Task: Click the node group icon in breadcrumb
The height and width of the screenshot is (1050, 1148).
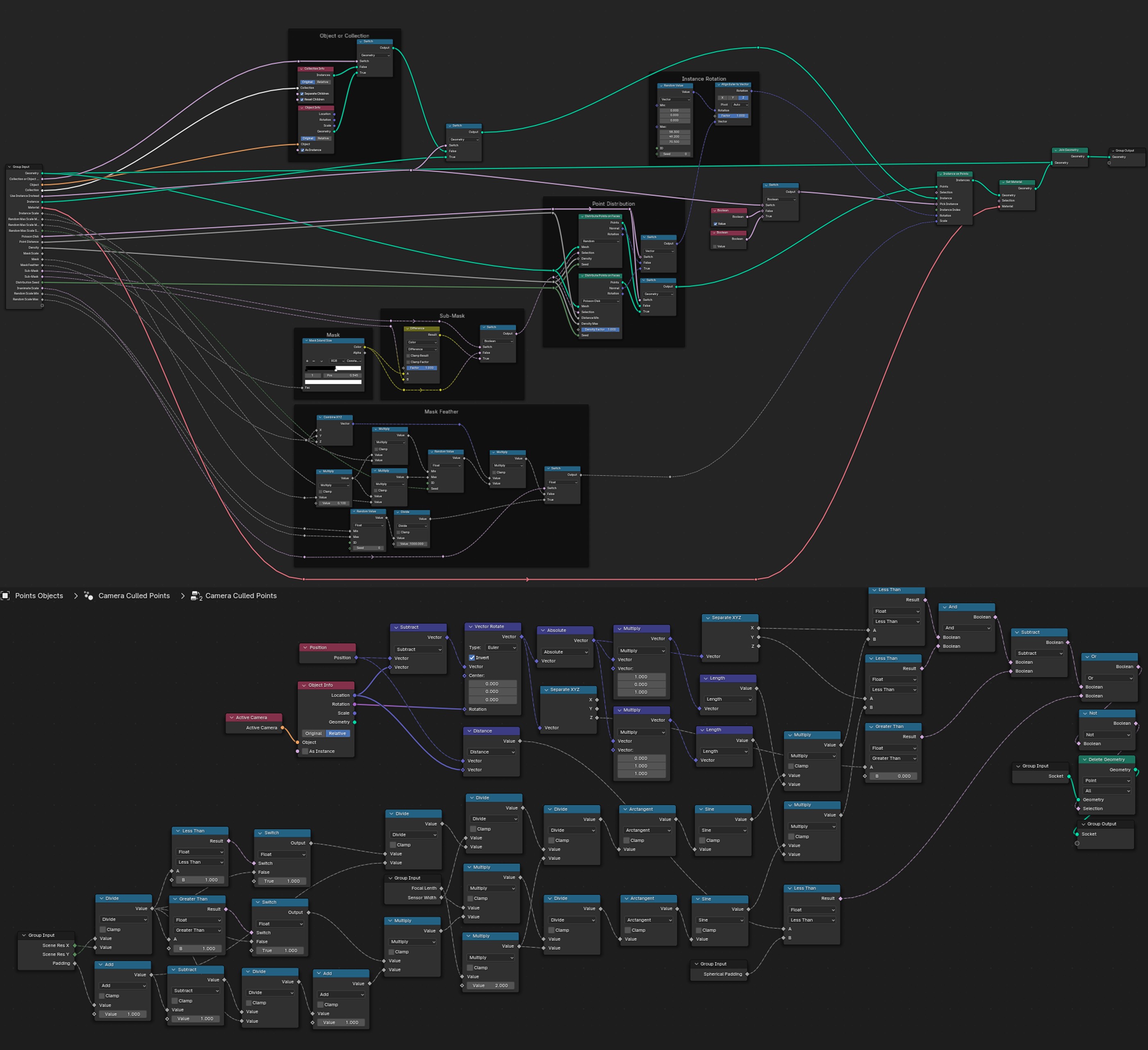Action: (x=196, y=596)
